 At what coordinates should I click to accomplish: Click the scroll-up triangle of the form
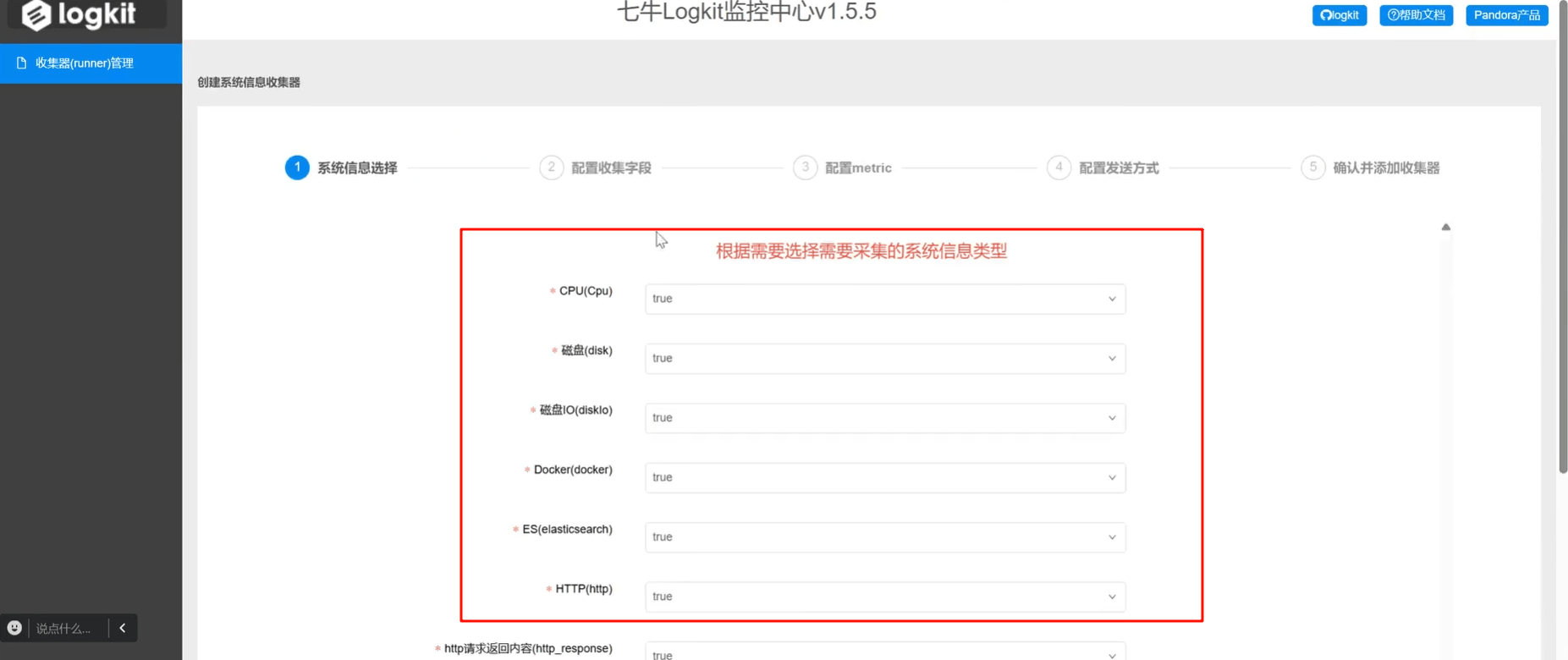click(x=1446, y=227)
